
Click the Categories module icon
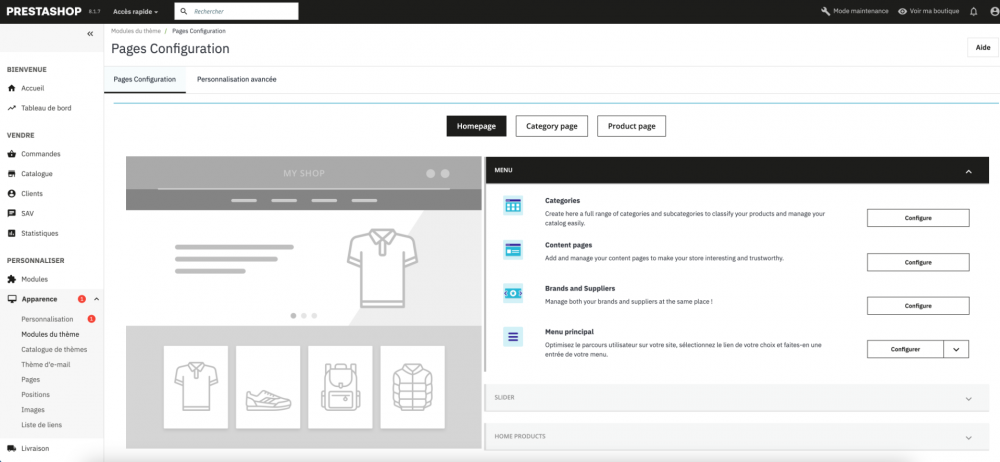coord(513,205)
